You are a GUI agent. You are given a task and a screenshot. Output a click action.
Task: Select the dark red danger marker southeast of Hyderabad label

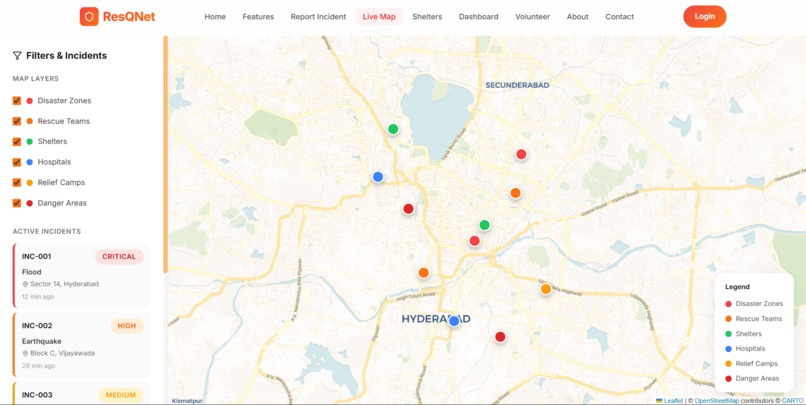[500, 337]
